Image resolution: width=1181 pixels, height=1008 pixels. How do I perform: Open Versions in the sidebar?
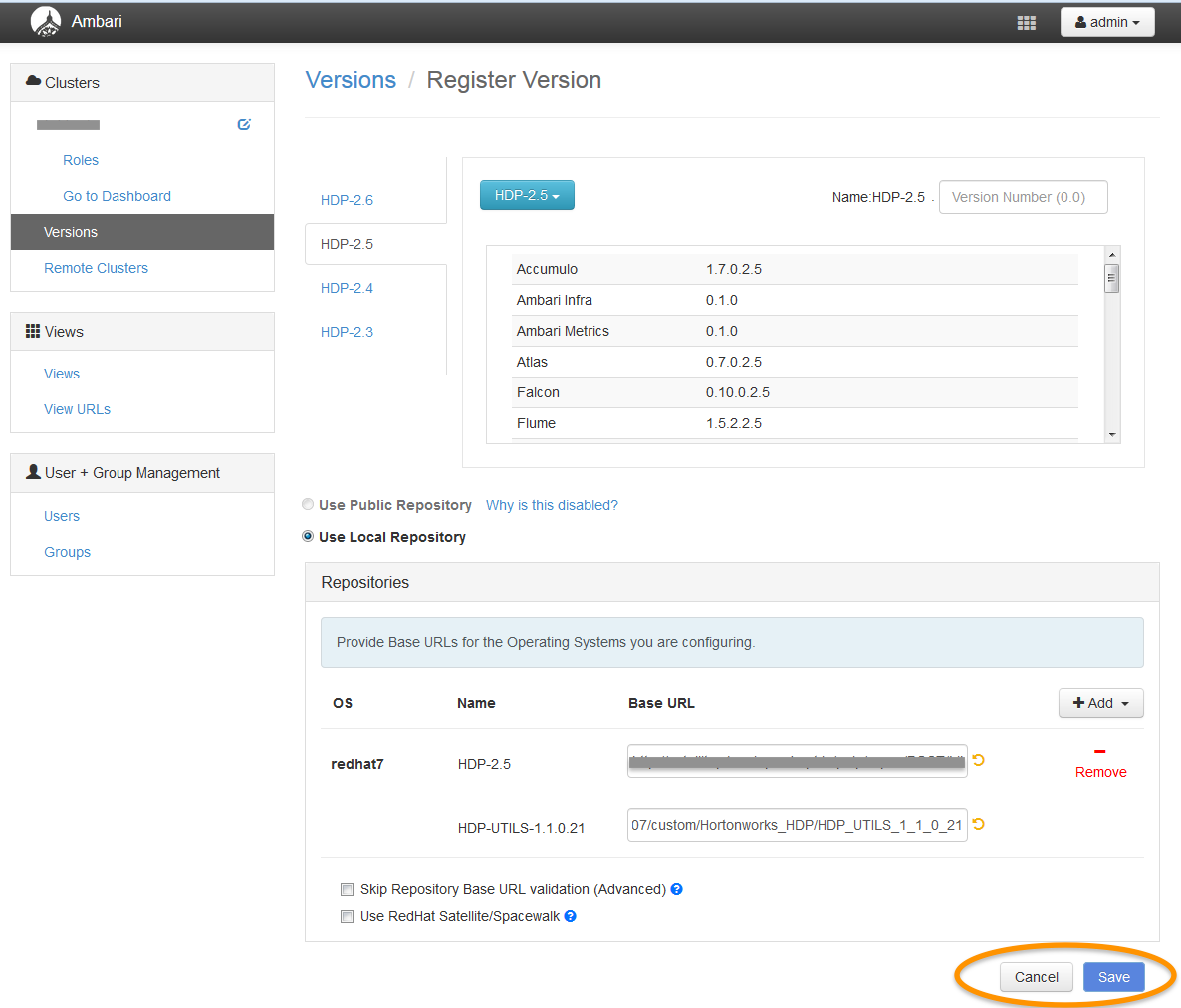tap(142, 232)
